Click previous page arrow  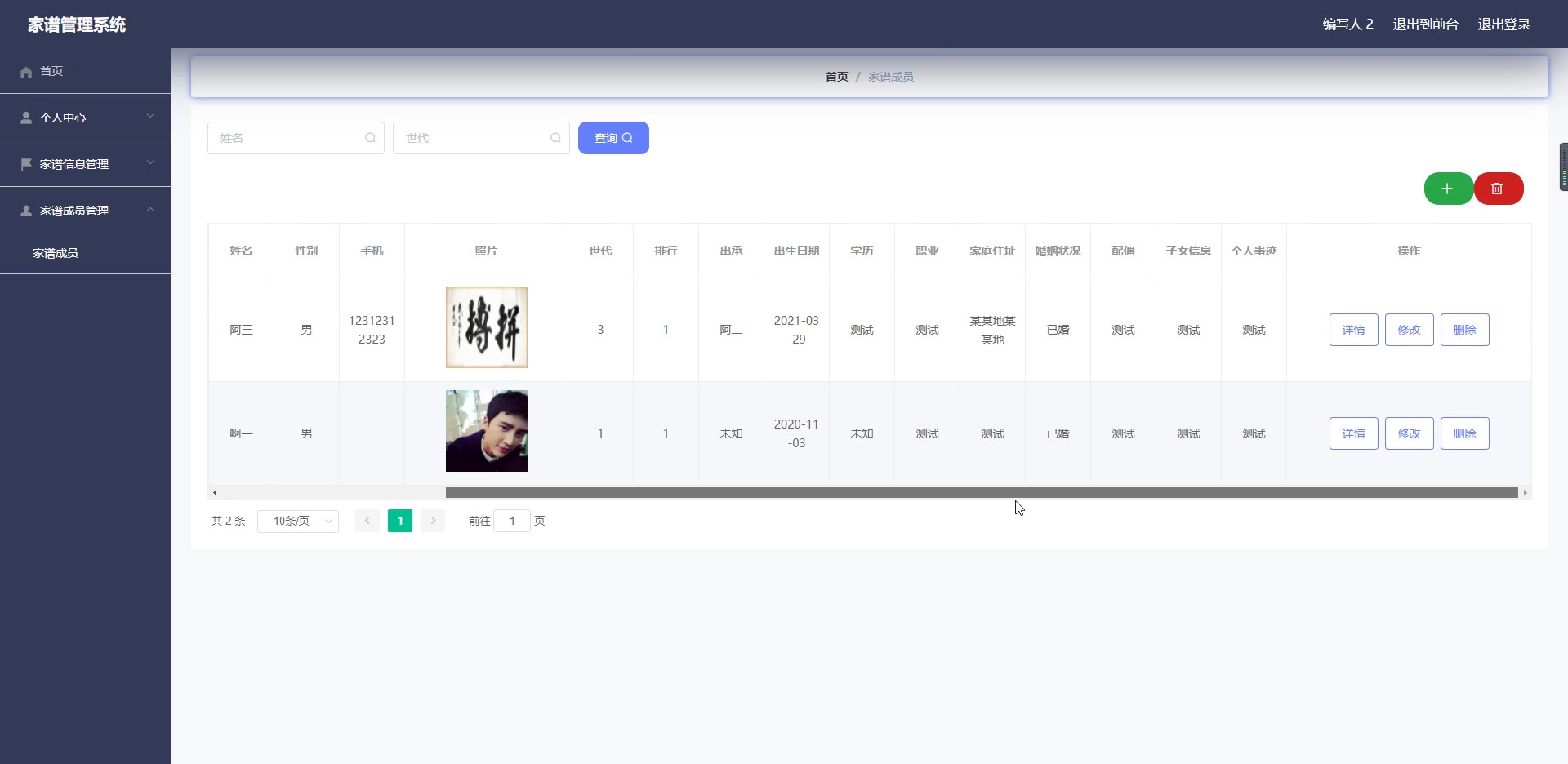[x=367, y=521]
